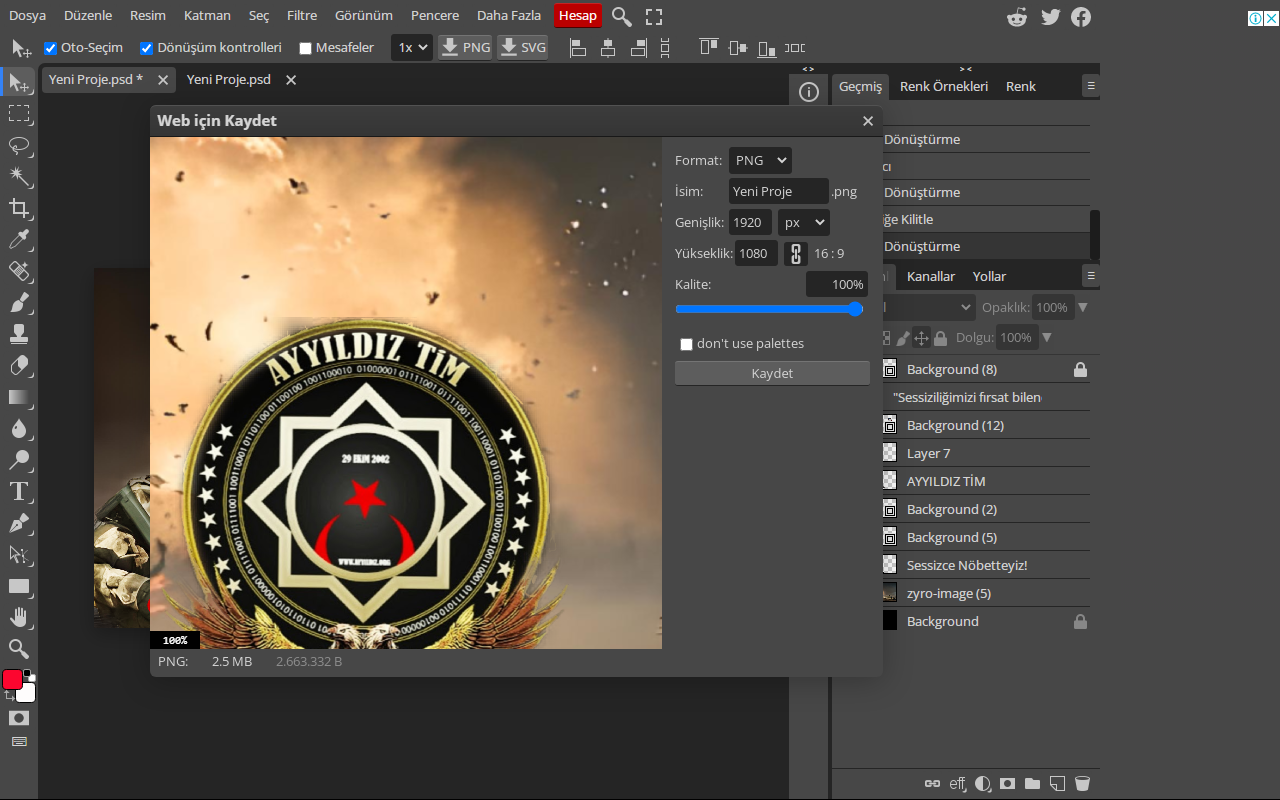This screenshot has width=1280, height=800.
Task: Select the Spot Healing bandage tool
Action: click(x=19, y=271)
